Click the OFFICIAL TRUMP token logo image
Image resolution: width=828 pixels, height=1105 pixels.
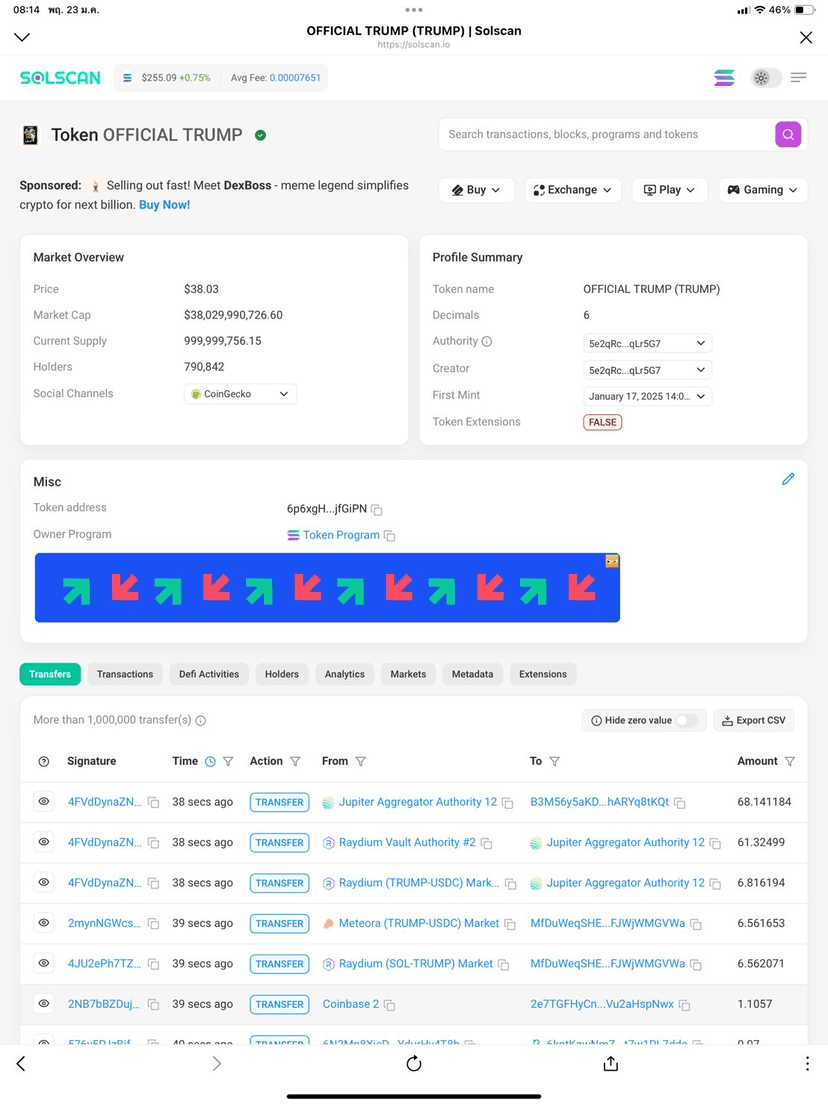pyautogui.click(x=30, y=135)
